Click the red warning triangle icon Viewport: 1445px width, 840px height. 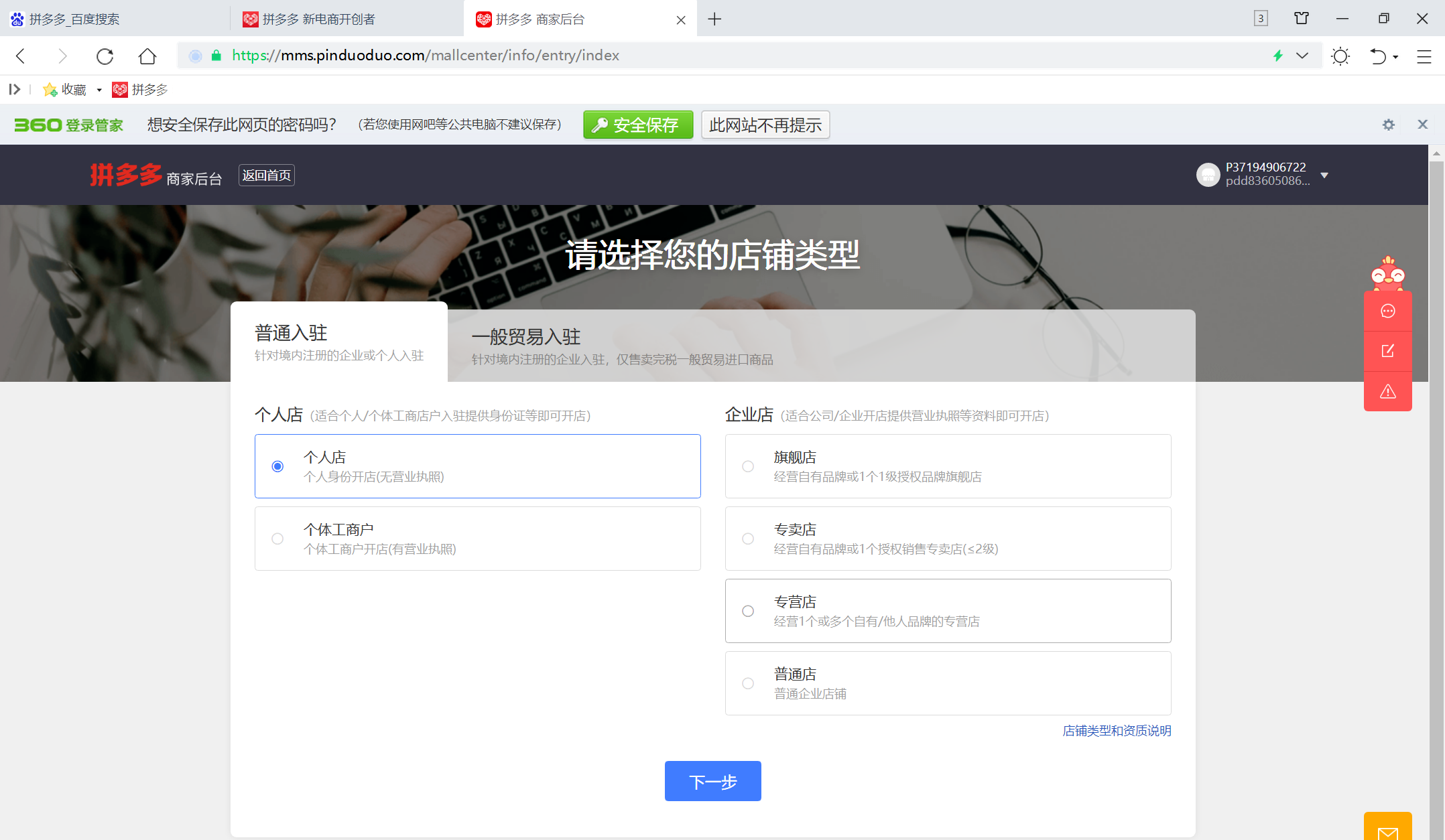tap(1388, 391)
